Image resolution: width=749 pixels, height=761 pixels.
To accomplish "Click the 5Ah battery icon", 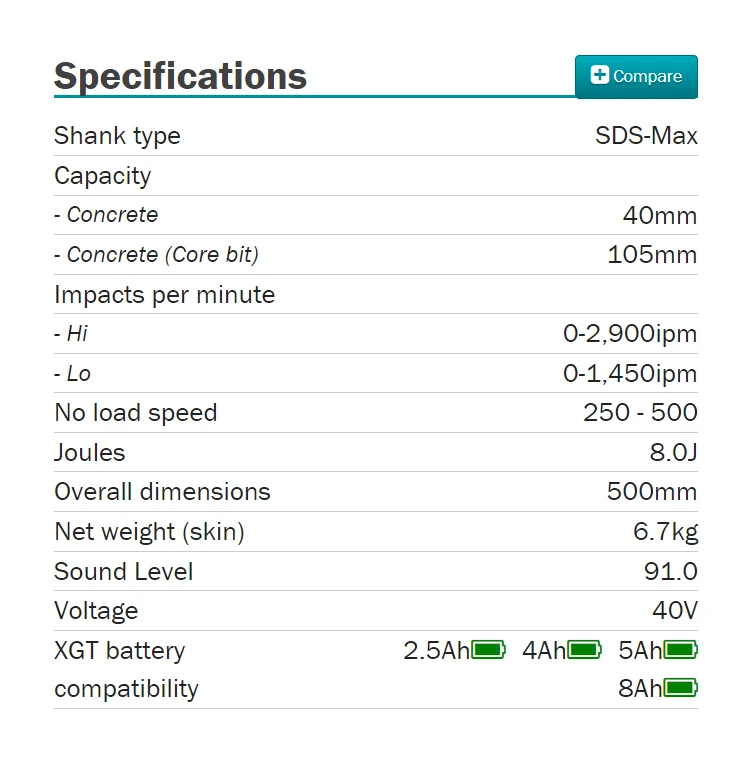I will 680,651.
